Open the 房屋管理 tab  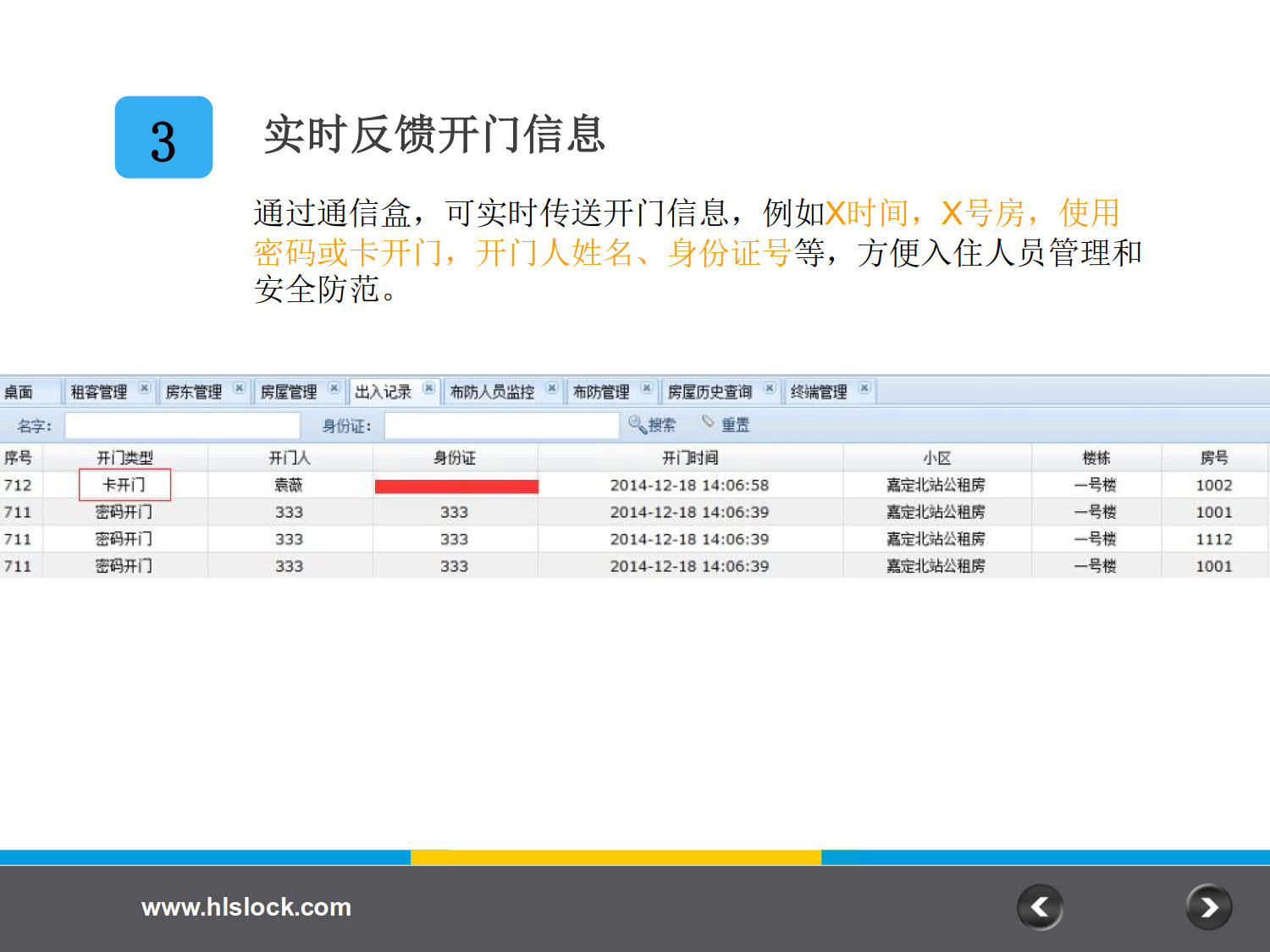pos(288,392)
